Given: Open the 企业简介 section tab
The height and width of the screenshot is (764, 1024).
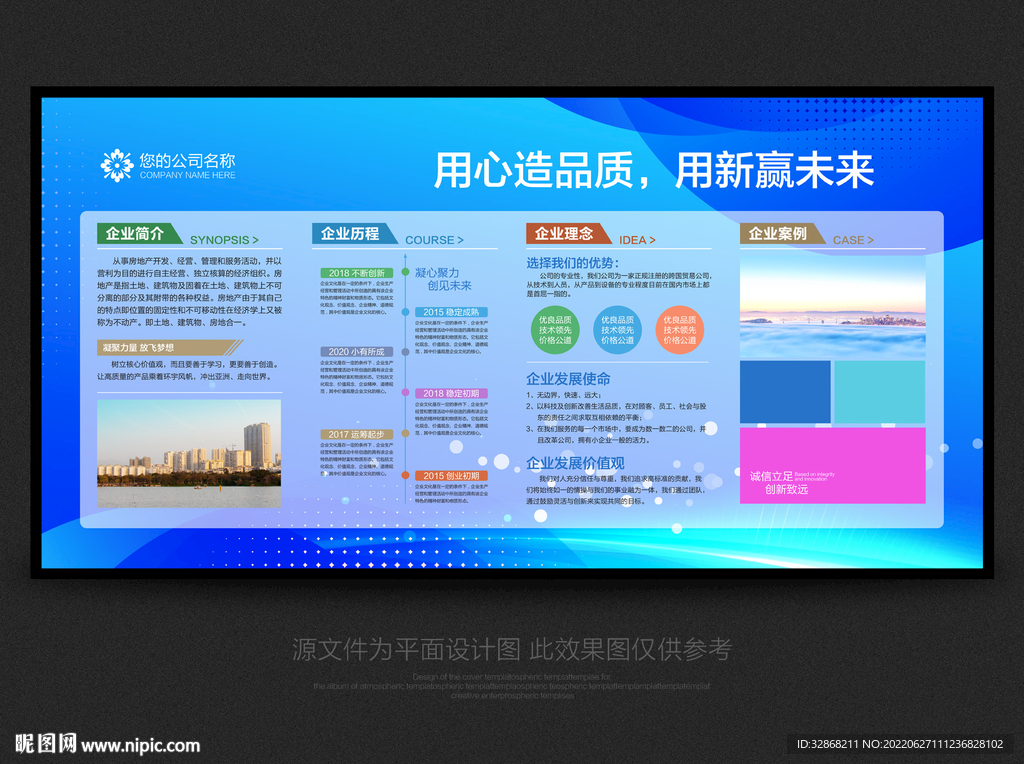Looking at the screenshot, I should [139, 233].
